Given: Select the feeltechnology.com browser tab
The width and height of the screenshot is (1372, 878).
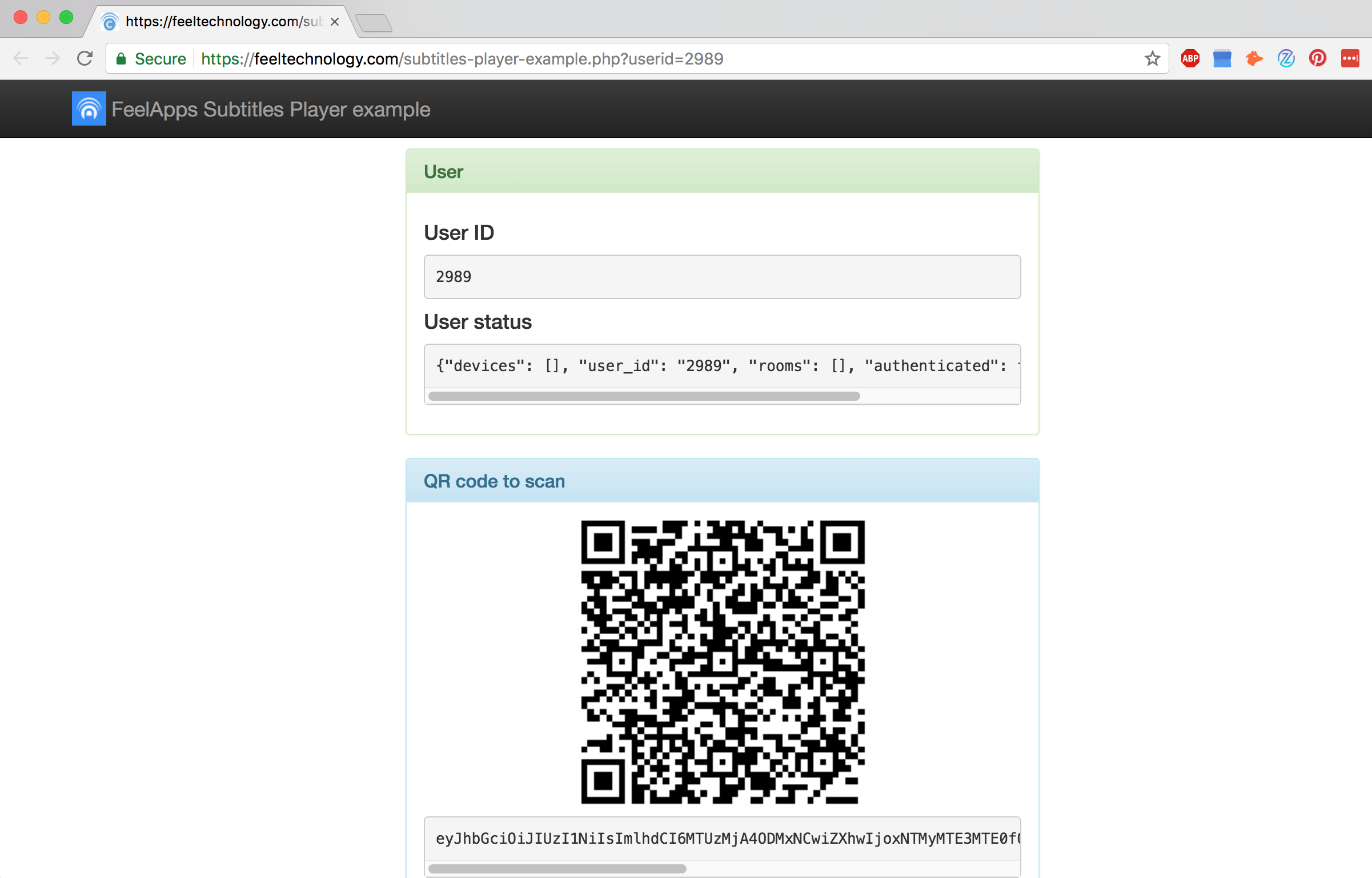Looking at the screenshot, I should (x=217, y=22).
